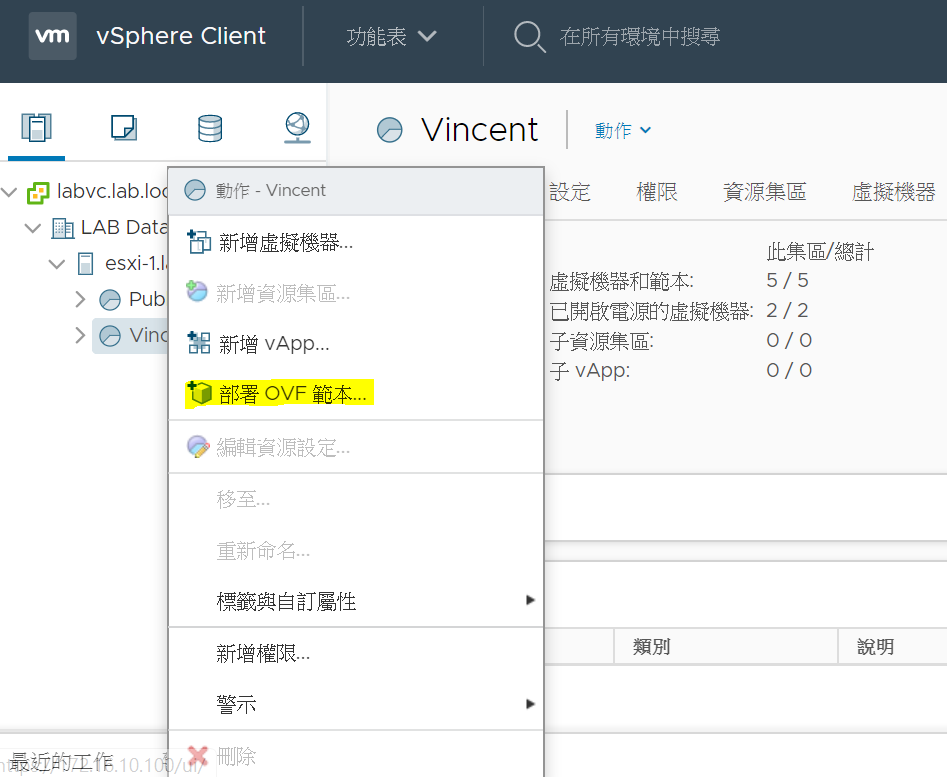The image size is (947, 777).
Task: Click the 子 vApp label
Action: pos(589,370)
